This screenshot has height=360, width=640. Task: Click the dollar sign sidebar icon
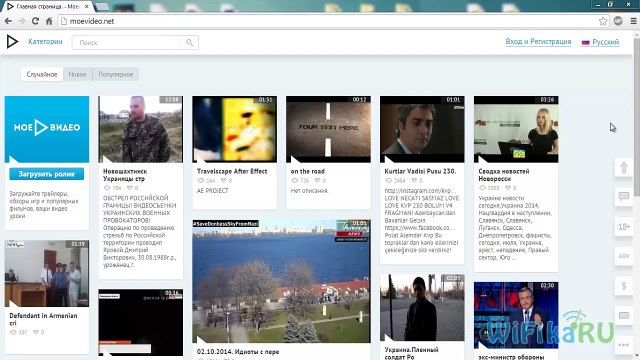[x=624, y=286]
